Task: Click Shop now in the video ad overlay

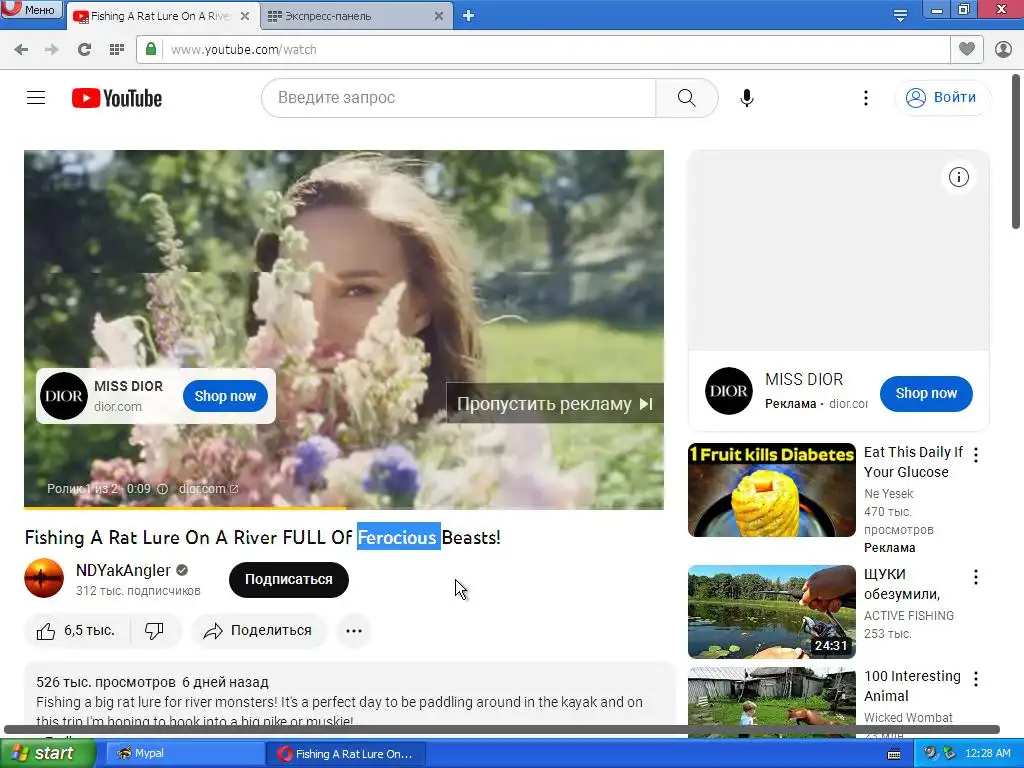Action: click(x=225, y=396)
